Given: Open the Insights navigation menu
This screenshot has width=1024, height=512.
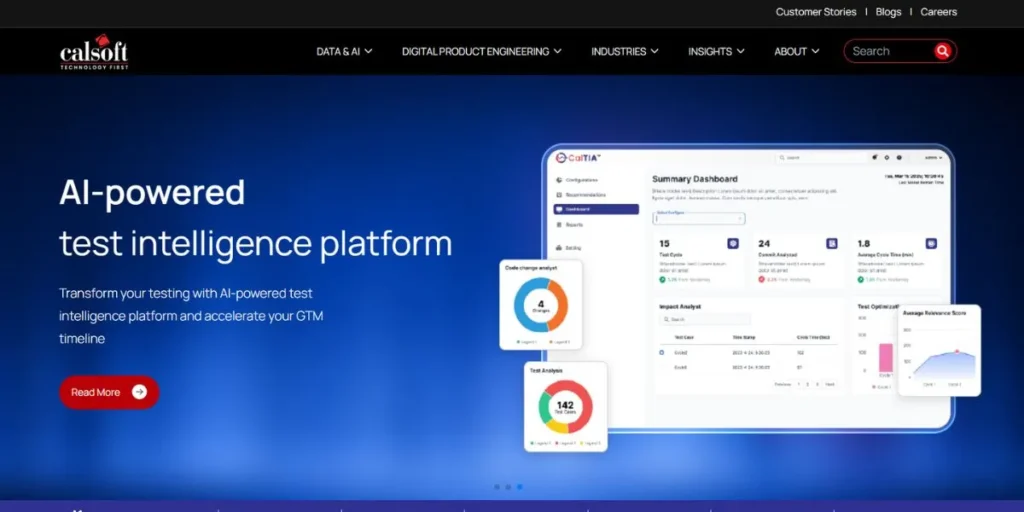Looking at the screenshot, I should click(x=716, y=51).
